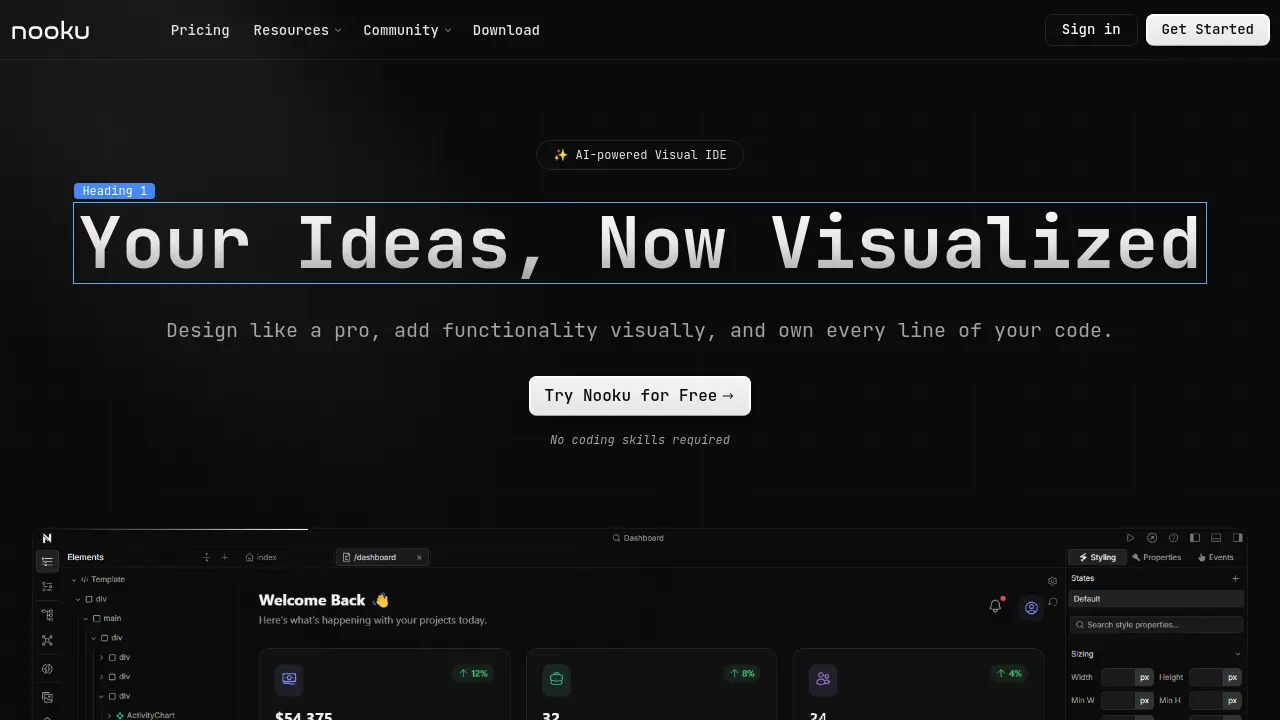Open the Width px unit dropdown
The image size is (1280, 720).
pyautogui.click(x=1145, y=677)
